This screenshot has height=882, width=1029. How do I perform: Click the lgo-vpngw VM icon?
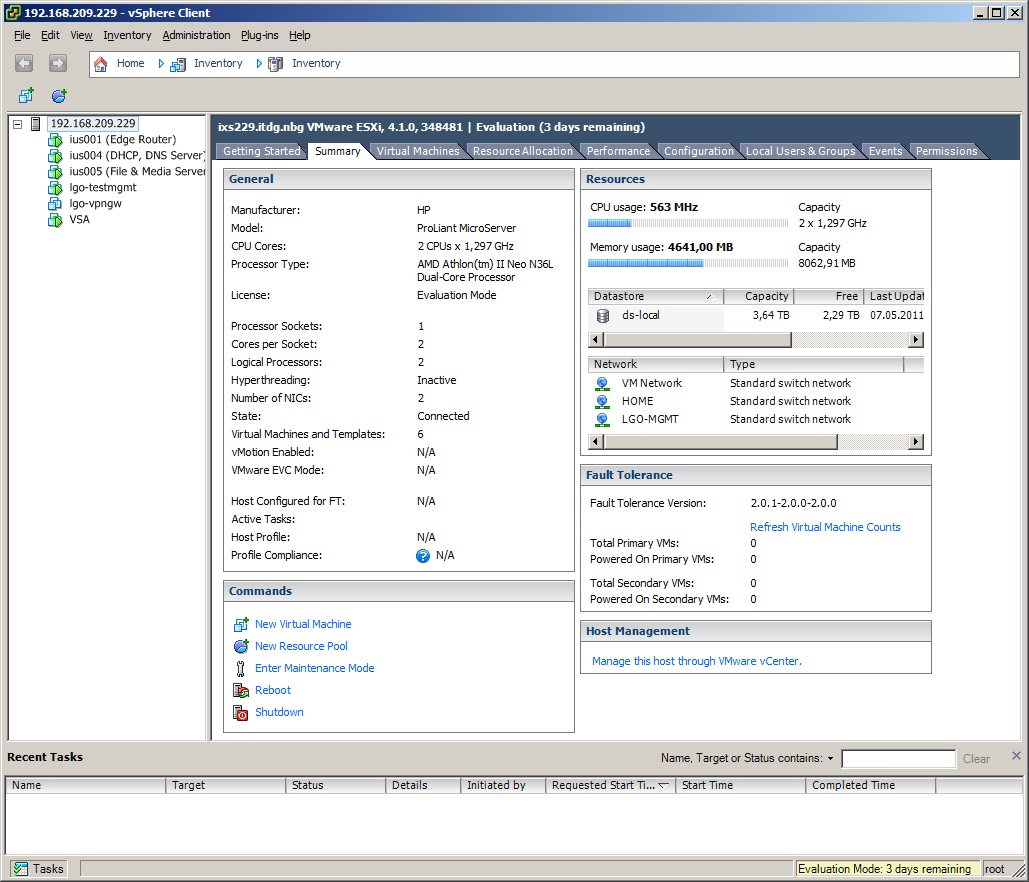pyautogui.click(x=55, y=203)
